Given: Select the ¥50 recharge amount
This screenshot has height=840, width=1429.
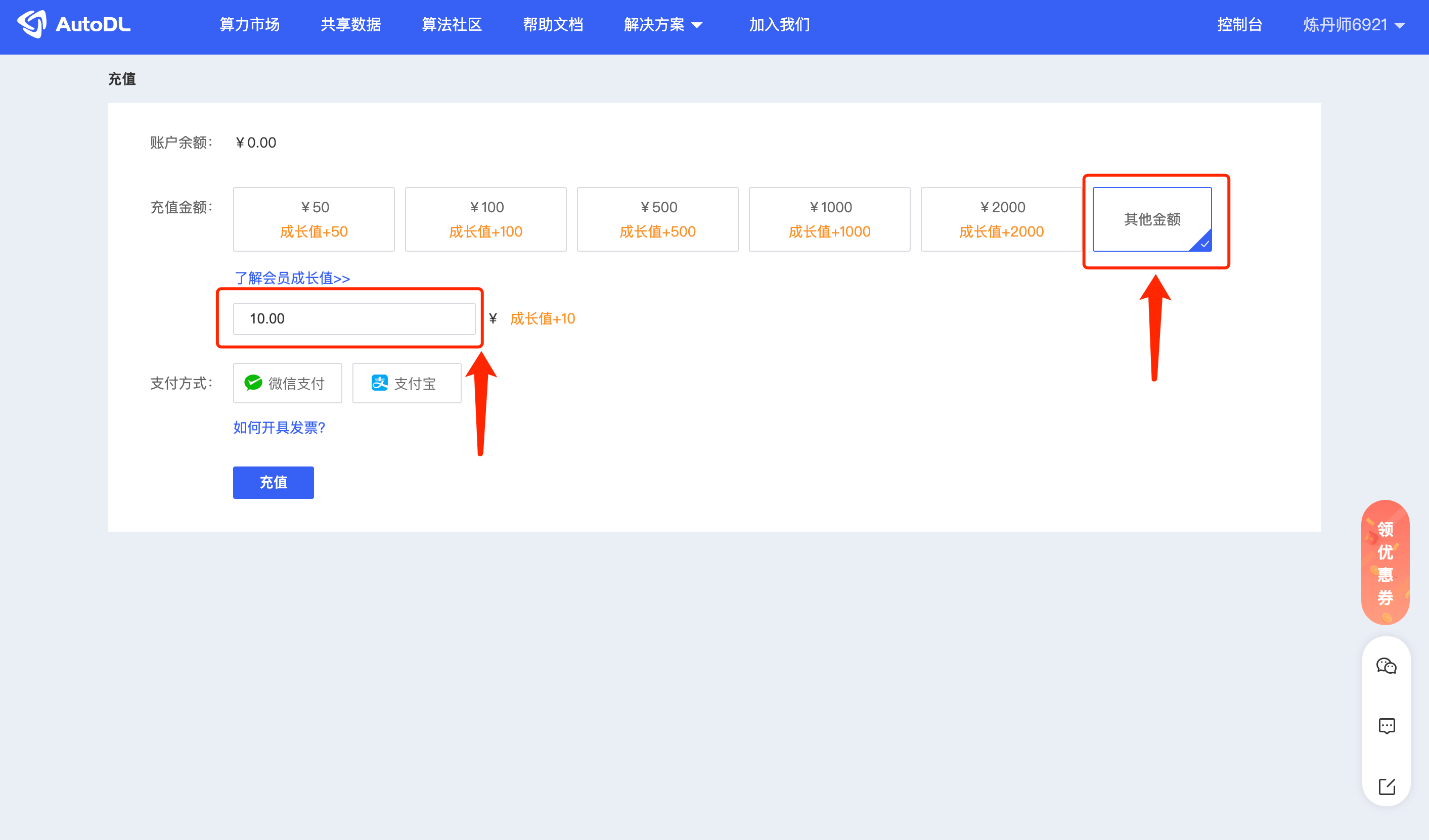Looking at the screenshot, I should pyautogui.click(x=314, y=219).
